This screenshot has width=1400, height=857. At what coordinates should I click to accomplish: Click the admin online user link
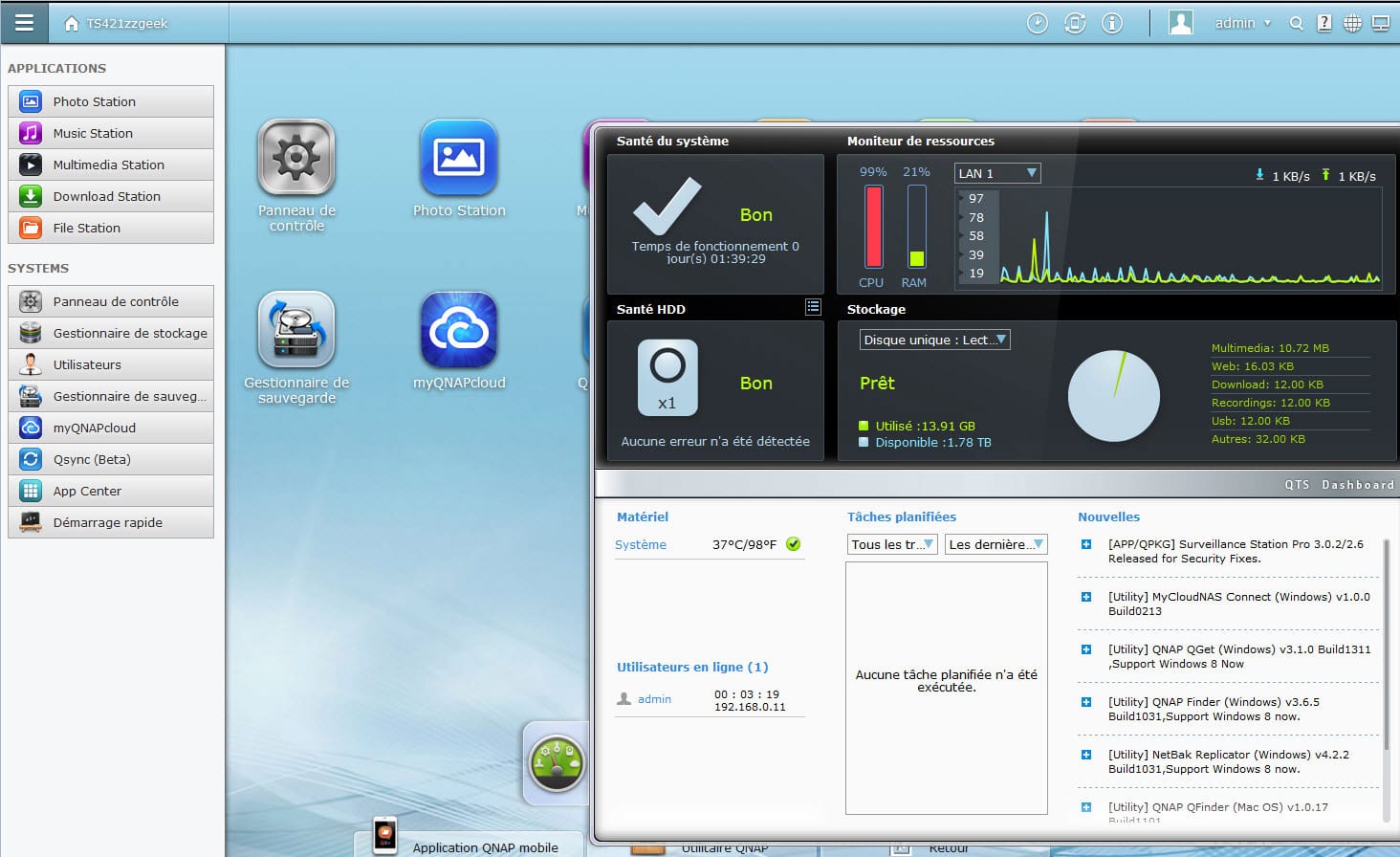coord(654,699)
